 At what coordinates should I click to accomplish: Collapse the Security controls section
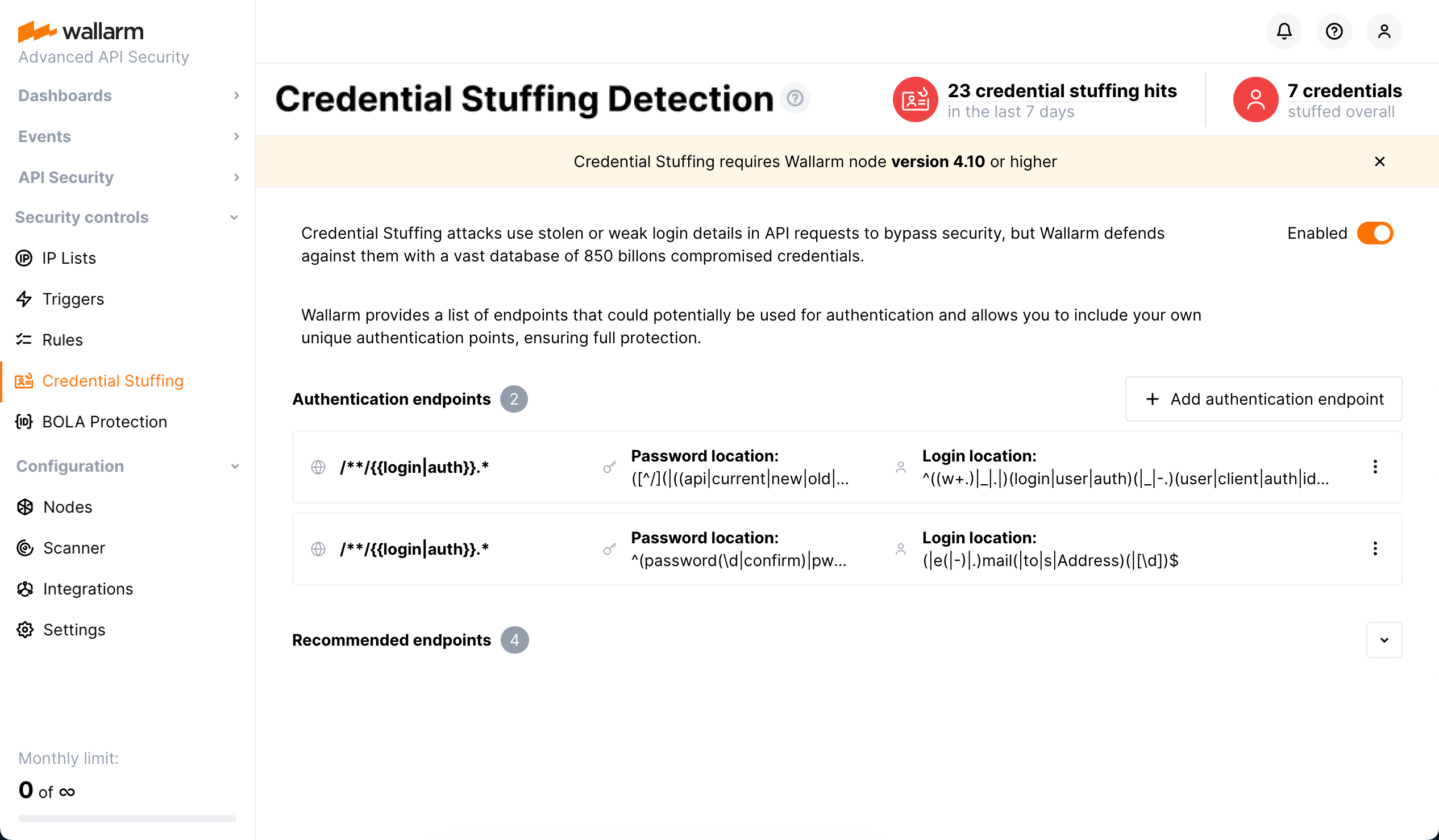(x=234, y=217)
